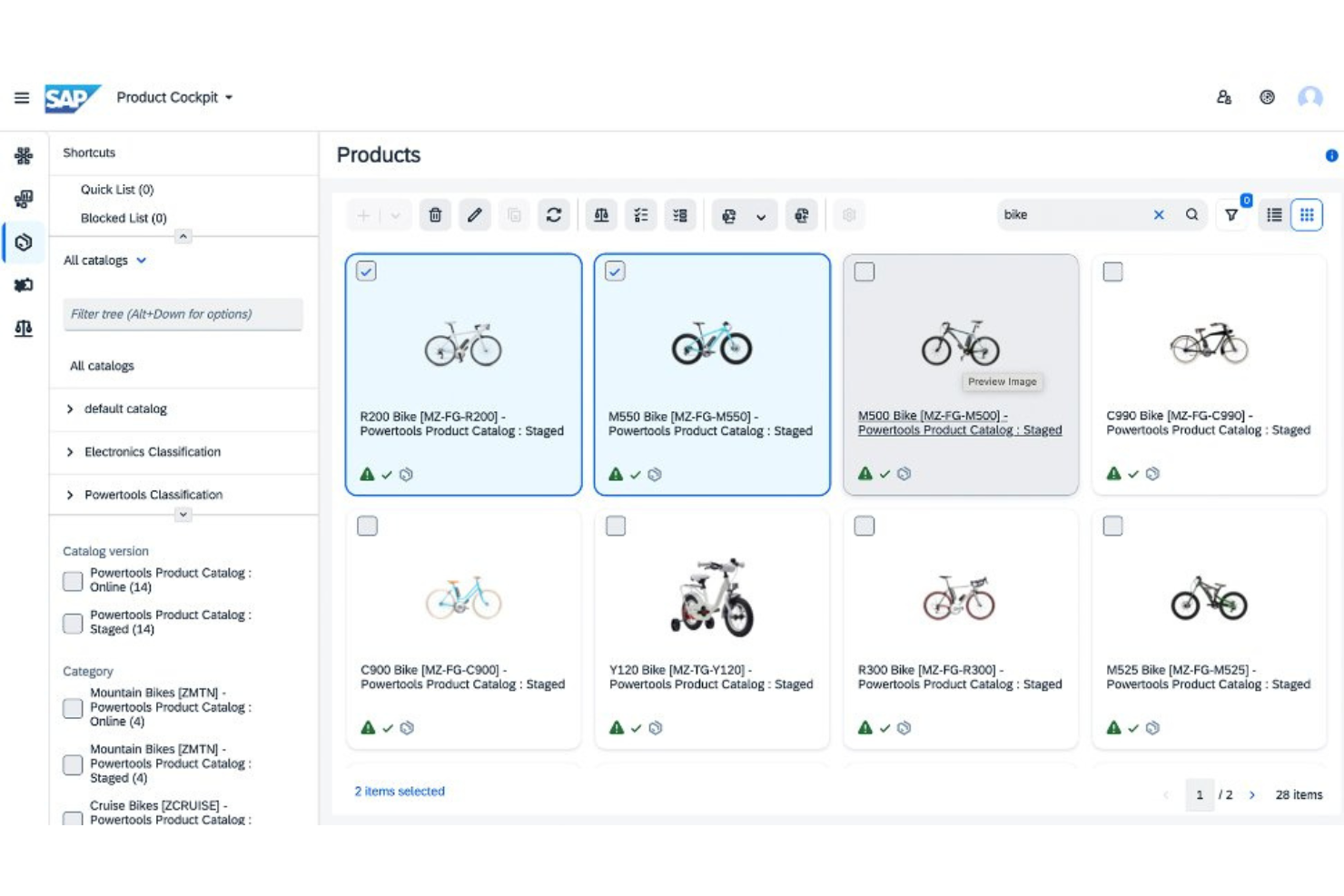
Task: Check the C900 Bike card checkbox
Action: click(x=367, y=526)
